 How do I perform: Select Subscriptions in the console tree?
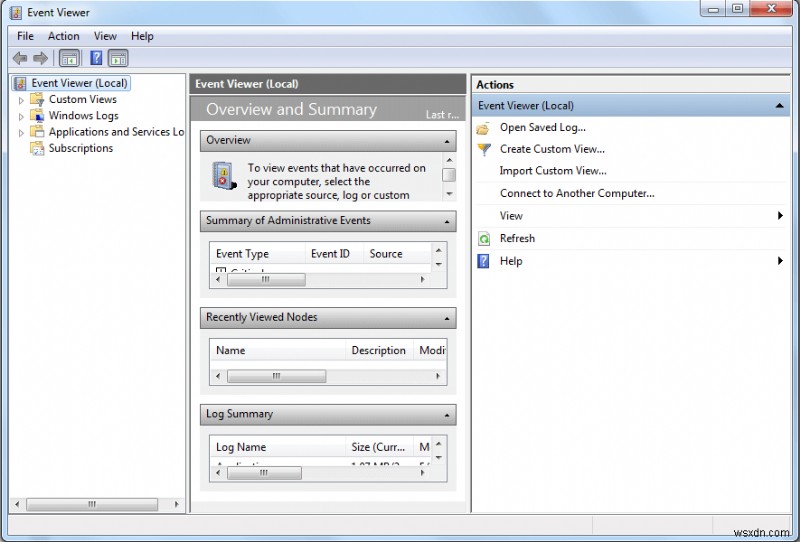pos(81,148)
